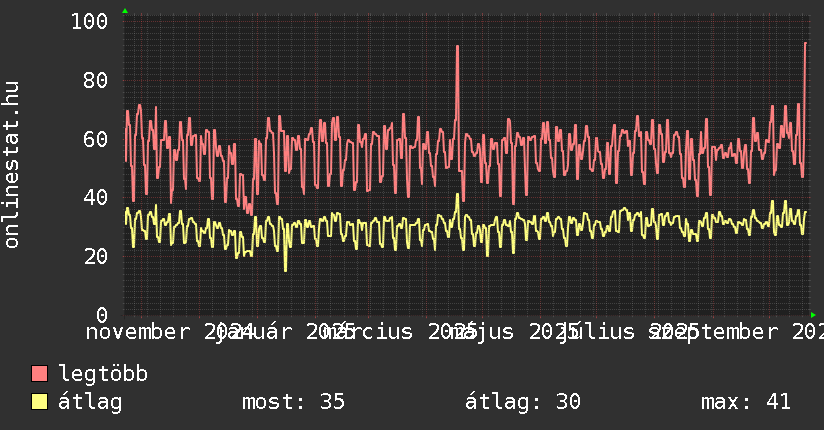Click the 80 label on the y-axis
The height and width of the screenshot is (430, 824).
tap(96, 80)
